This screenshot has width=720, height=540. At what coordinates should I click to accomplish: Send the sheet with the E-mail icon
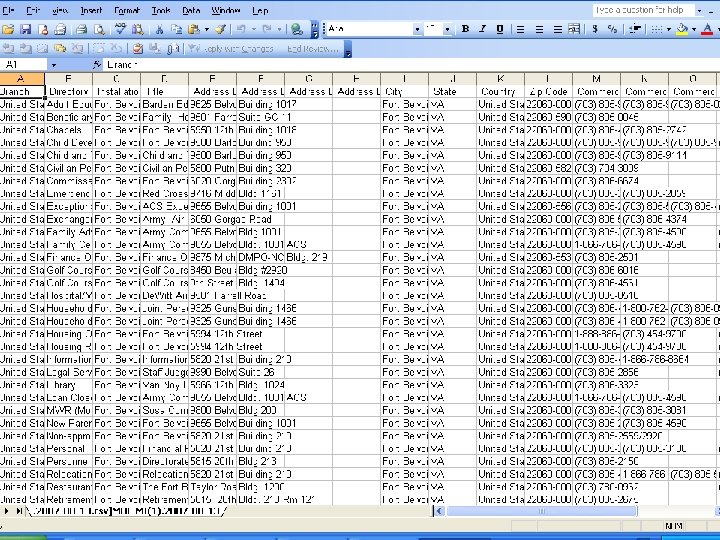60,30
